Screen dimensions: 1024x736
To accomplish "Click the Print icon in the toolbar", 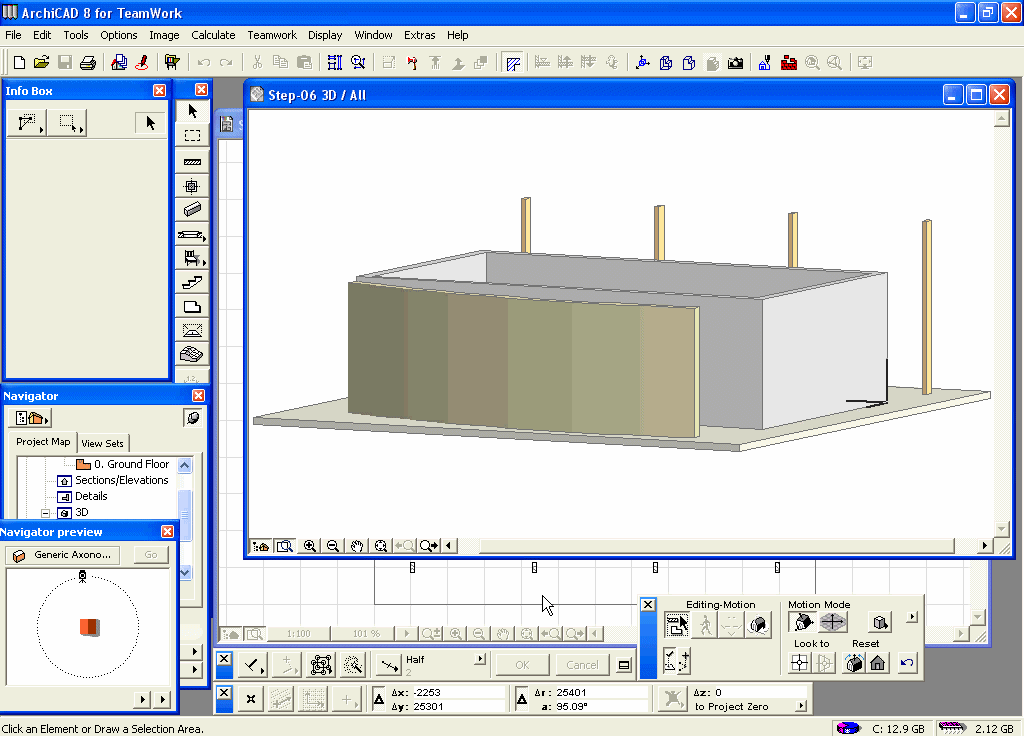I will click(x=88, y=63).
